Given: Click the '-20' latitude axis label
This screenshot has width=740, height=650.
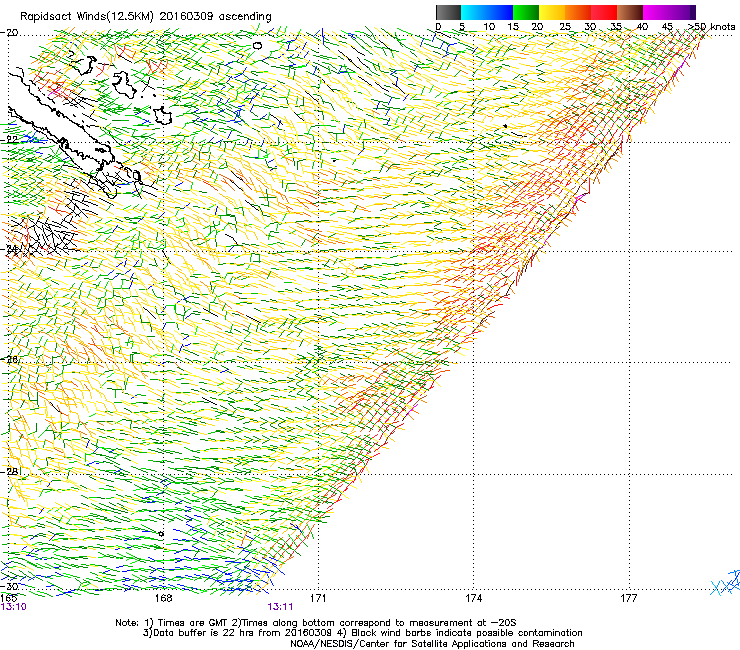Looking at the screenshot, I should (x=10, y=33).
